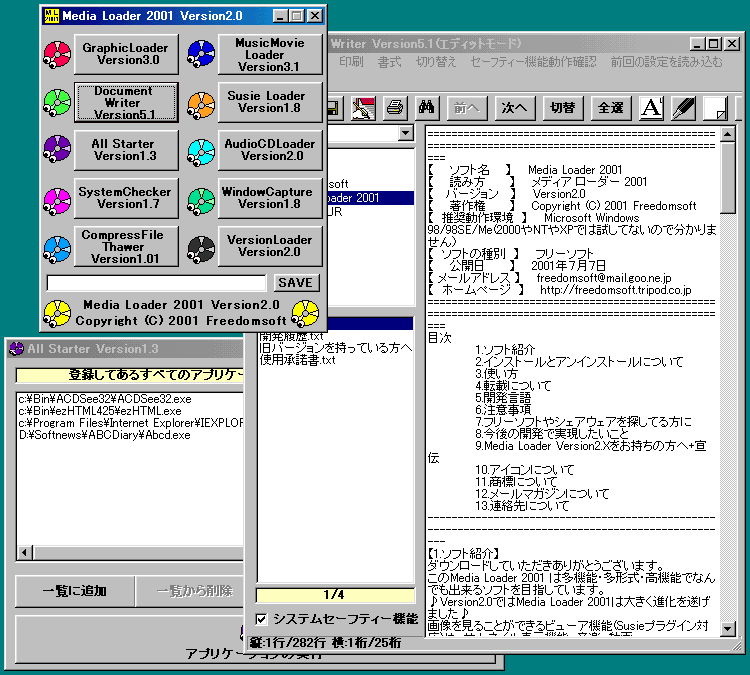Click the 次へ (next) toolbar button
The width and height of the screenshot is (750, 675).
515,108
